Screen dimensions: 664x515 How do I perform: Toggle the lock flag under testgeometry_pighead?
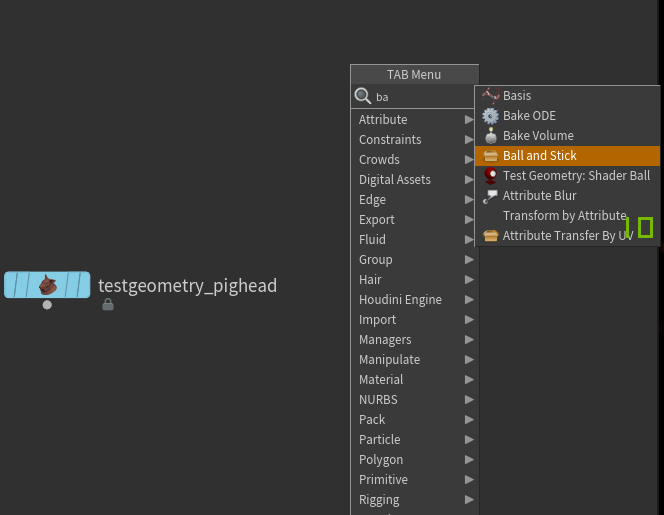pos(108,305)
